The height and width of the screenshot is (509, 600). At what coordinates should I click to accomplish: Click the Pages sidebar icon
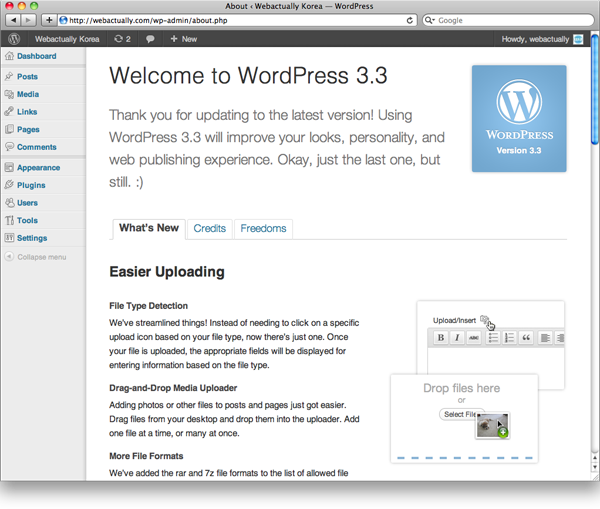[9, 129]
